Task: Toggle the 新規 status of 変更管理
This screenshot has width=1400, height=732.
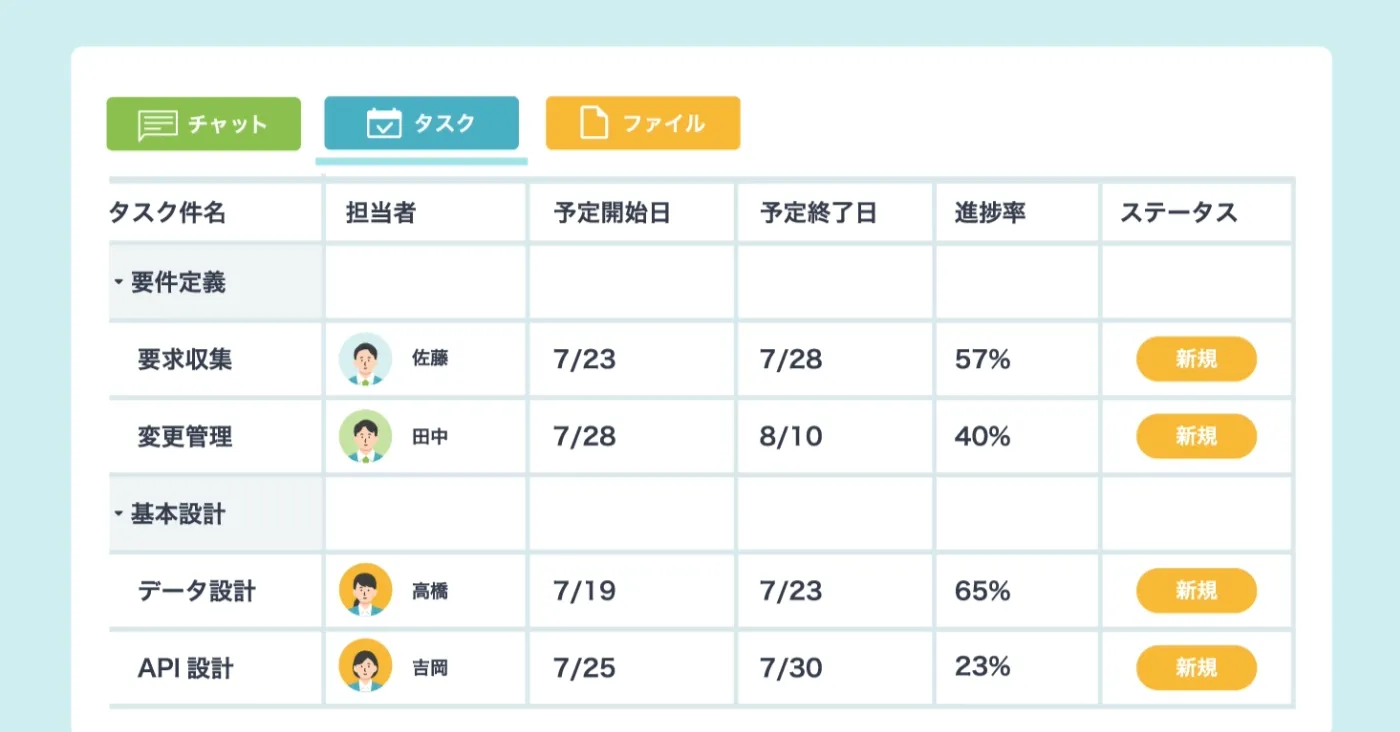Action: 1196,437
